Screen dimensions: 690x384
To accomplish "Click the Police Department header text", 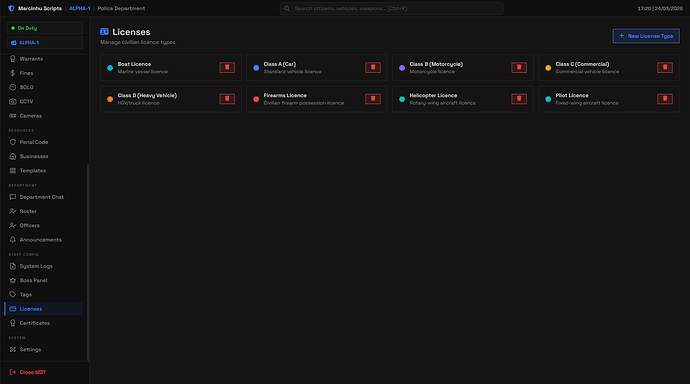I will (x=121, y=8).
